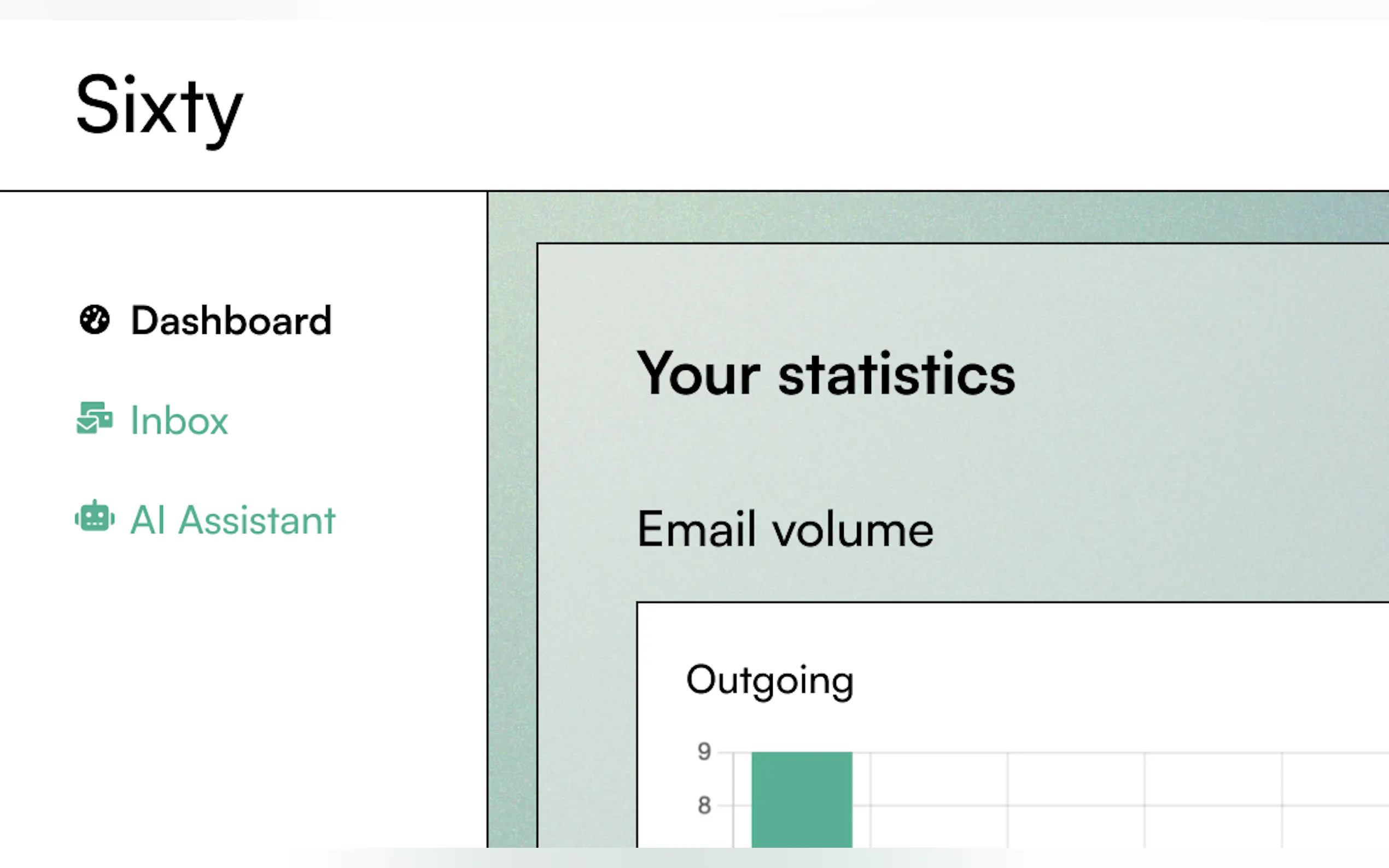The image size is (1389, 868).
Task: Click the y-axis label 9
Action: click(704, 752)
